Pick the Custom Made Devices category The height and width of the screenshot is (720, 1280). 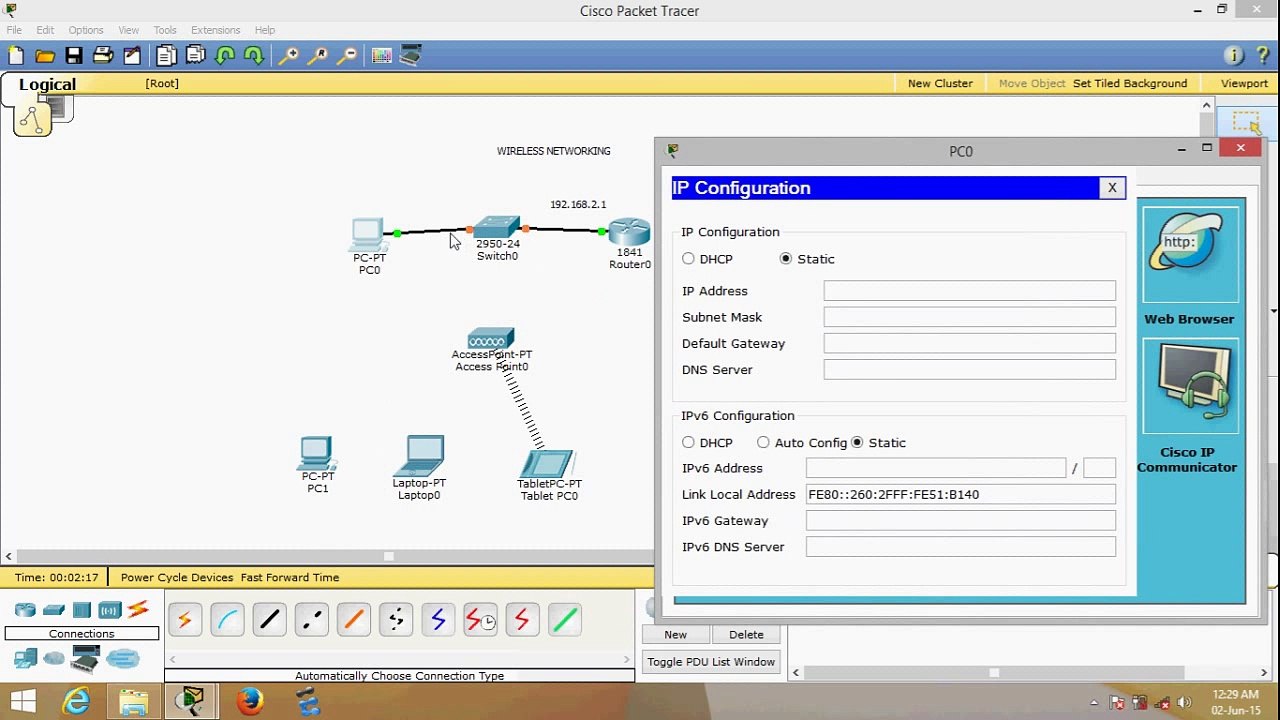pyautogui.click(x=85, y=658)
